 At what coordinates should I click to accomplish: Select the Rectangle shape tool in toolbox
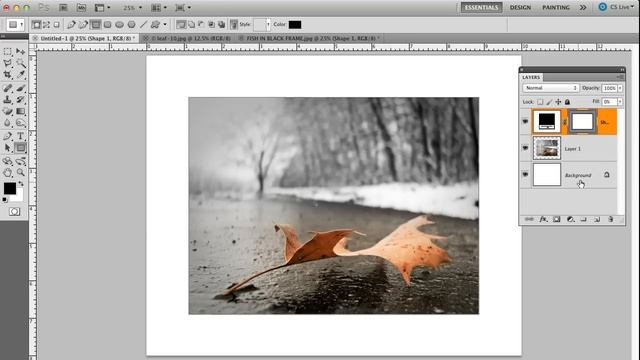point(20,148)
